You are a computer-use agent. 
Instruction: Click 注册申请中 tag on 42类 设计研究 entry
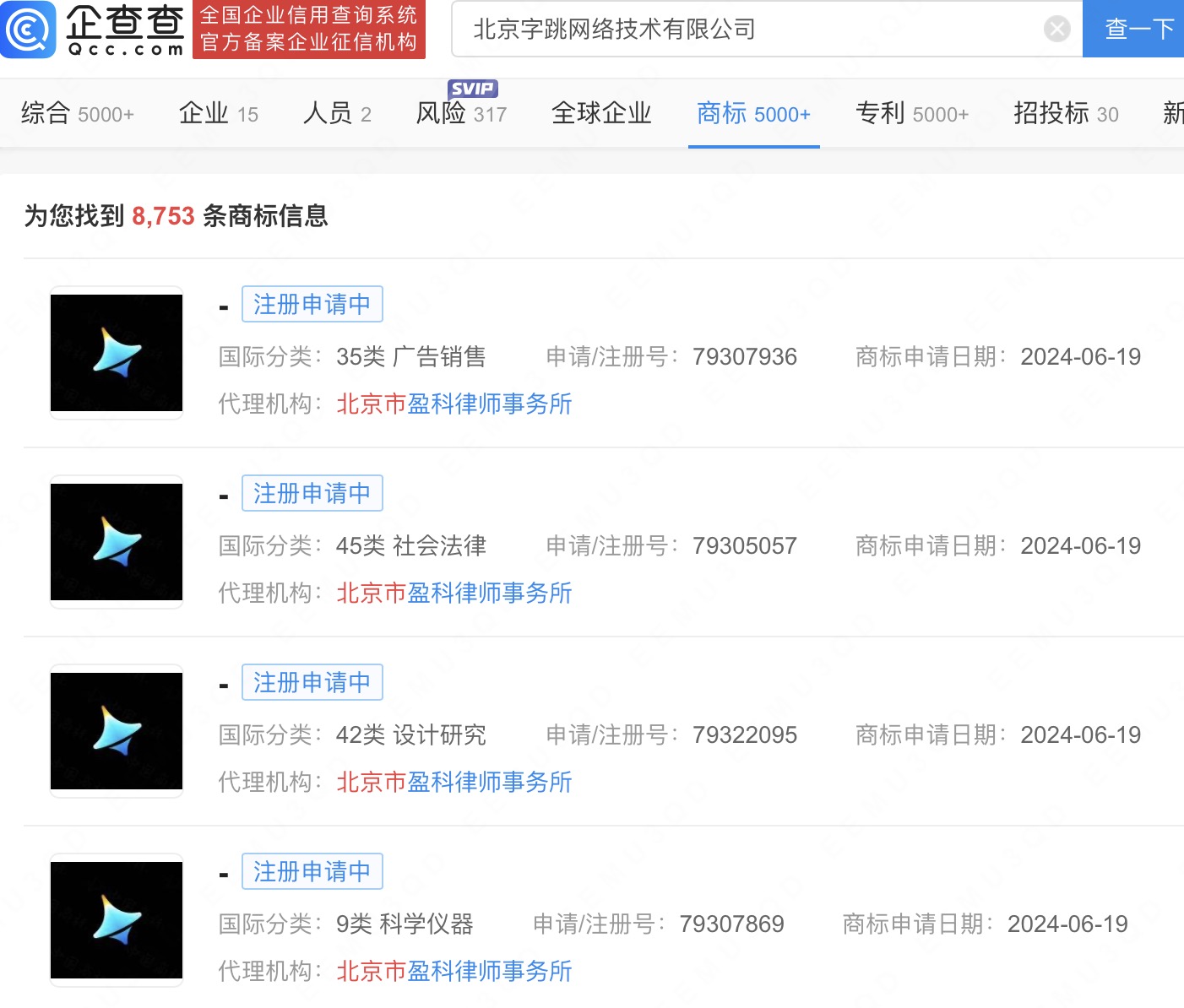[312, 682]
